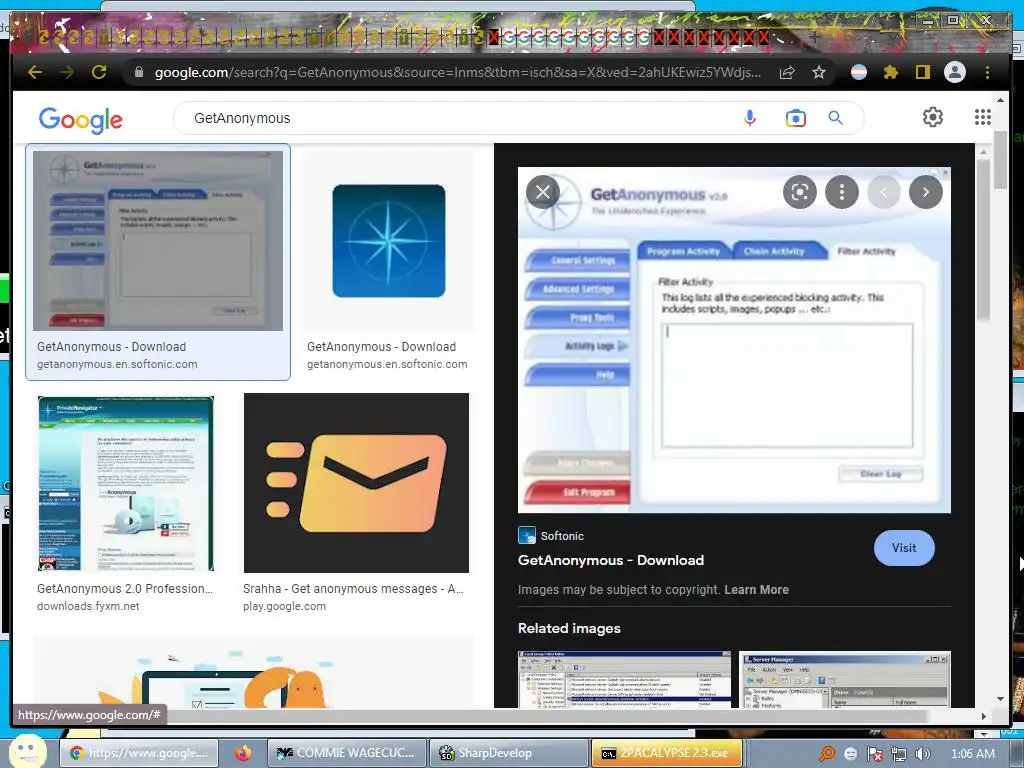Open the Google apps grid
This screenshot has width=1024, height=768.
983,117
